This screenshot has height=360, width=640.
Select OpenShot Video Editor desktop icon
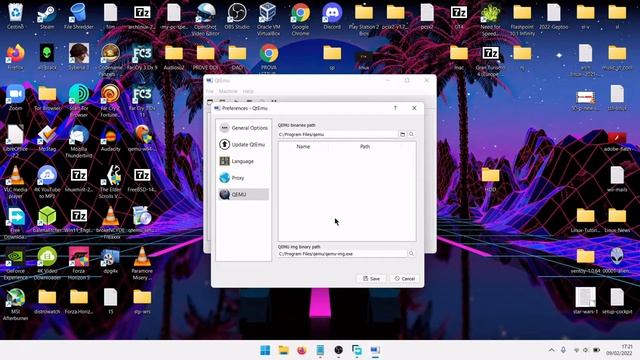tap(205, 19)
